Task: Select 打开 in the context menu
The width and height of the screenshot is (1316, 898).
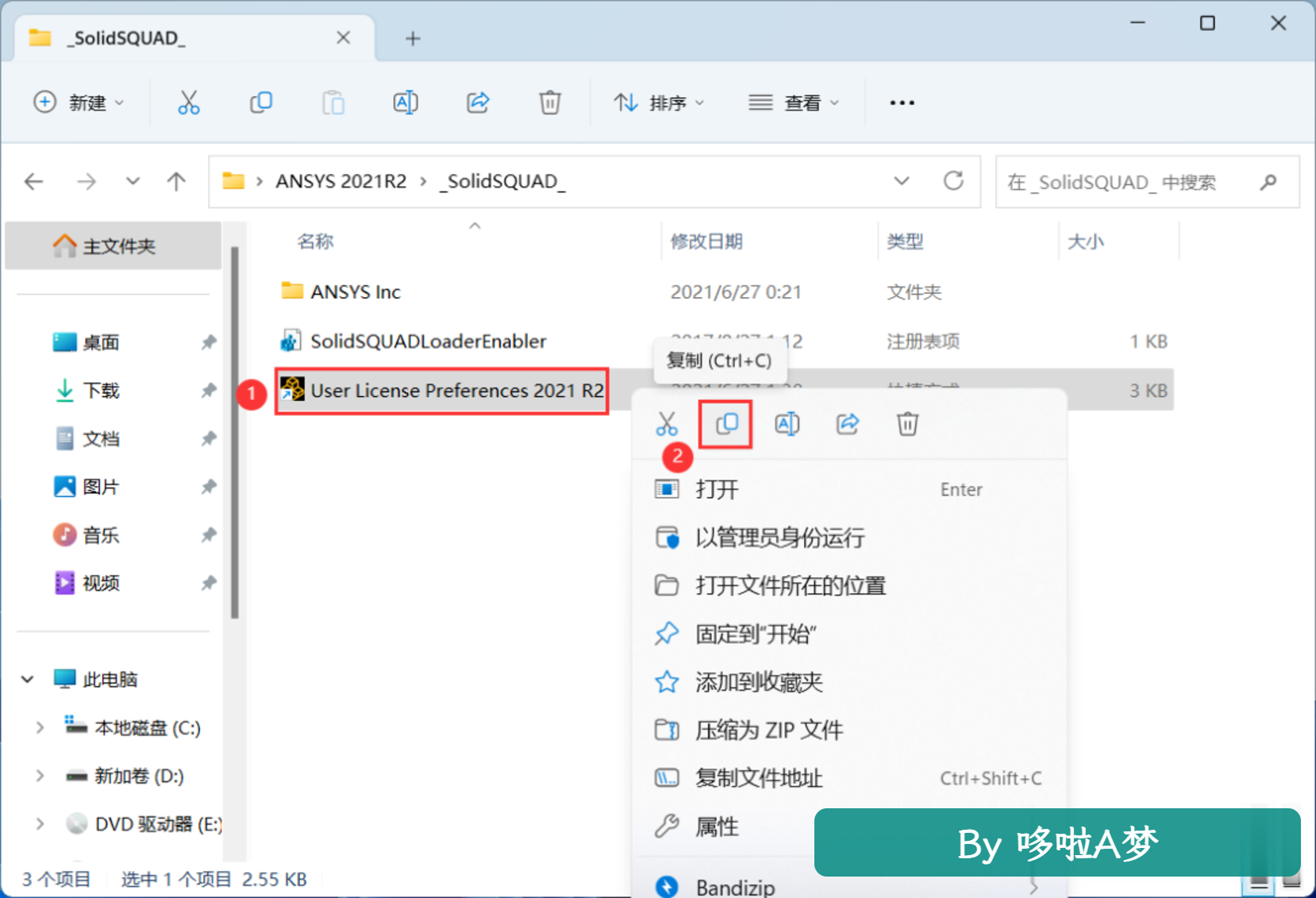Action: (848, 489)
